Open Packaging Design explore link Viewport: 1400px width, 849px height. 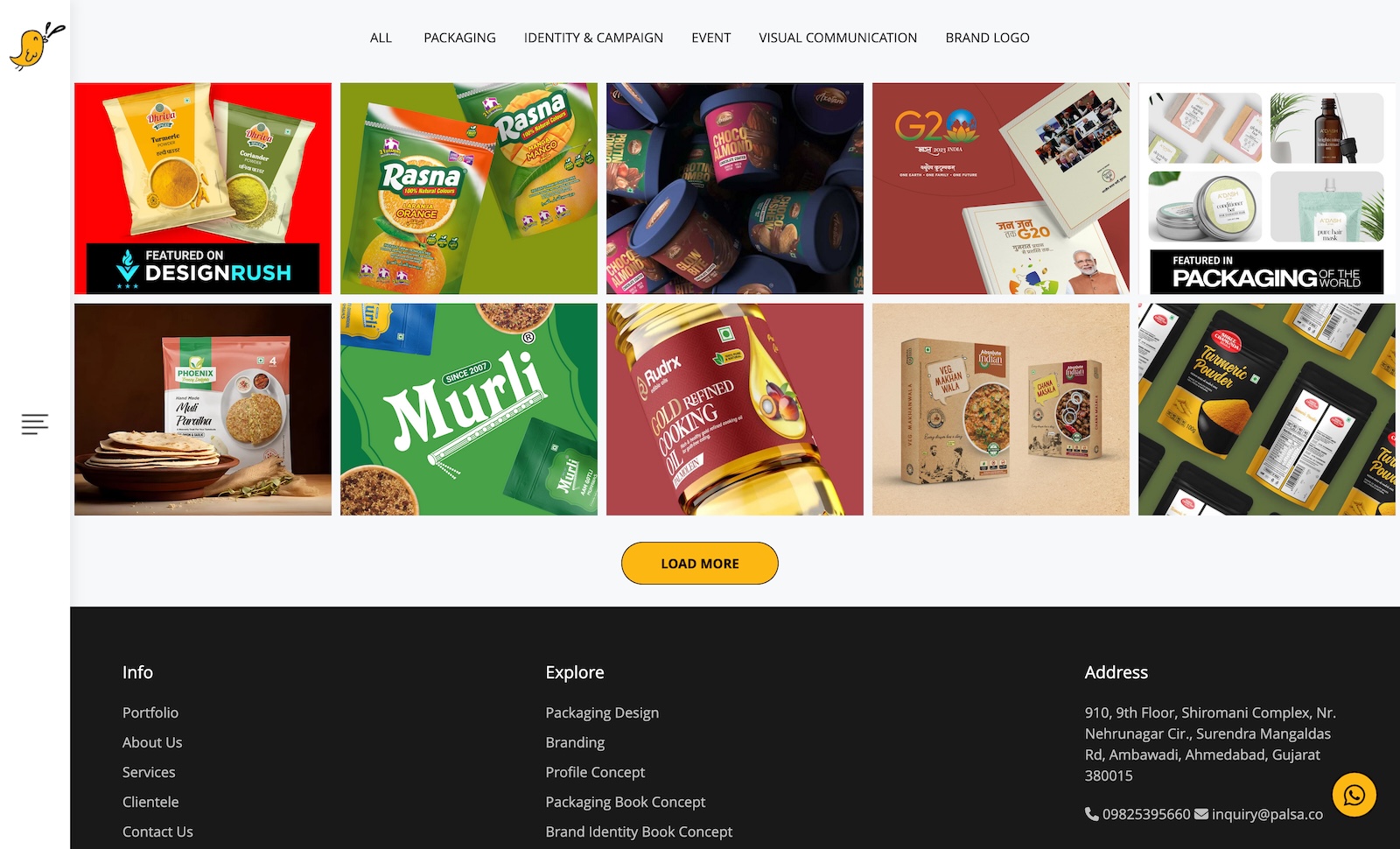click(602, 712)
